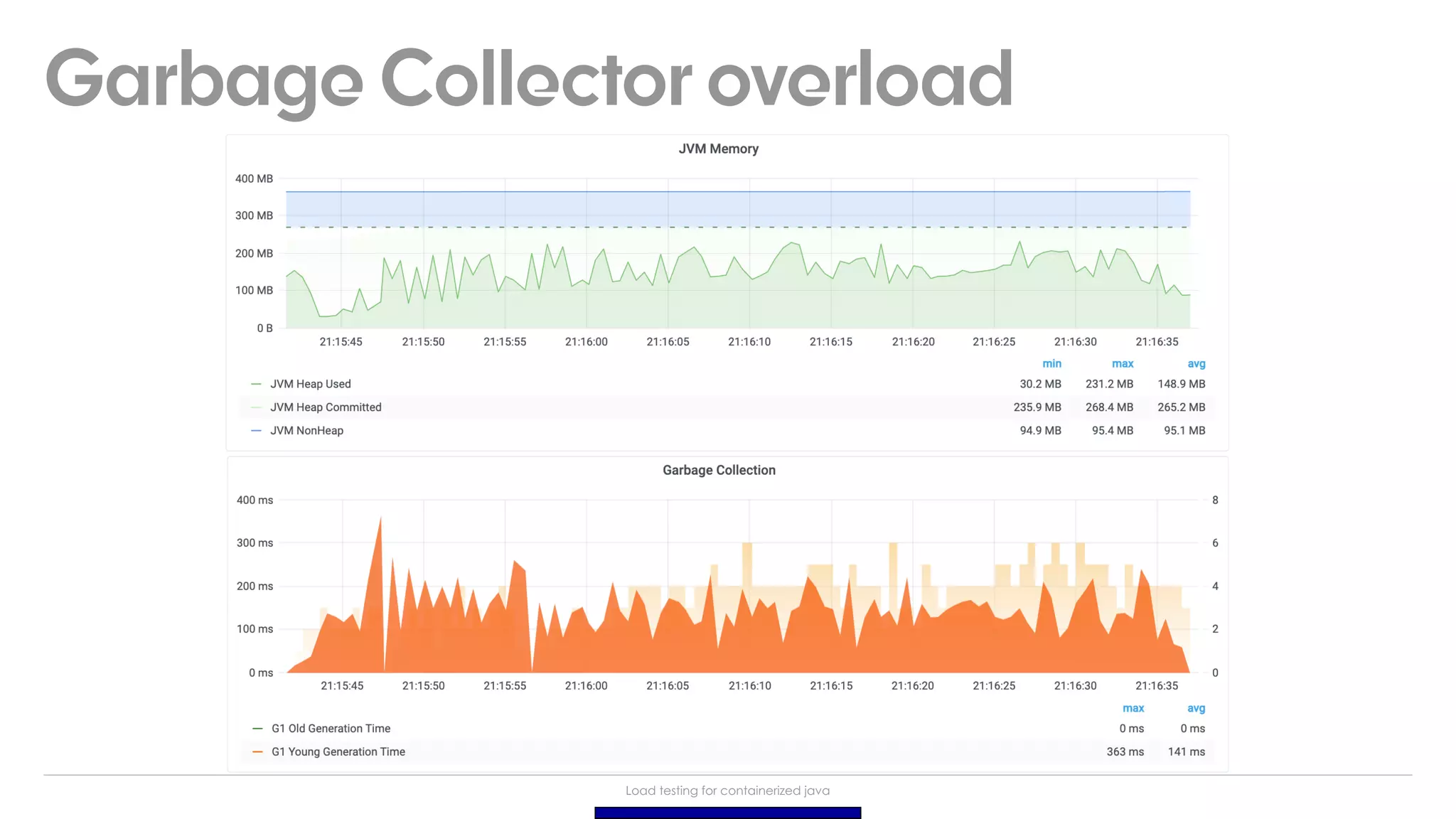Click the 21:16:10 time label in Garbage Collection chart

click(749, 686)
